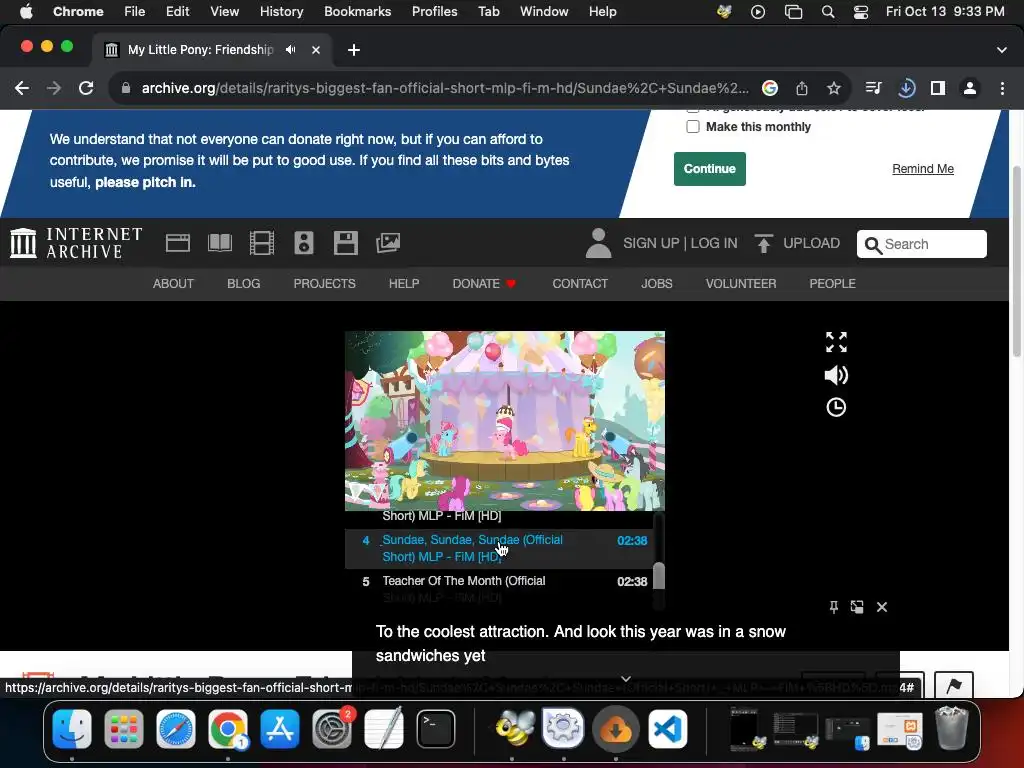The width and height of the screenshot is (1024, 768).
Task: Open Terminal in the Dock
Action: (436, 728)
